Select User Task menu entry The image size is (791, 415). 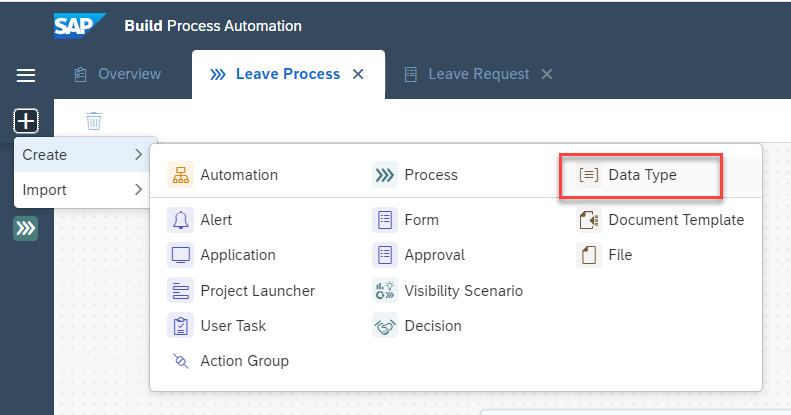pos(232,326)
